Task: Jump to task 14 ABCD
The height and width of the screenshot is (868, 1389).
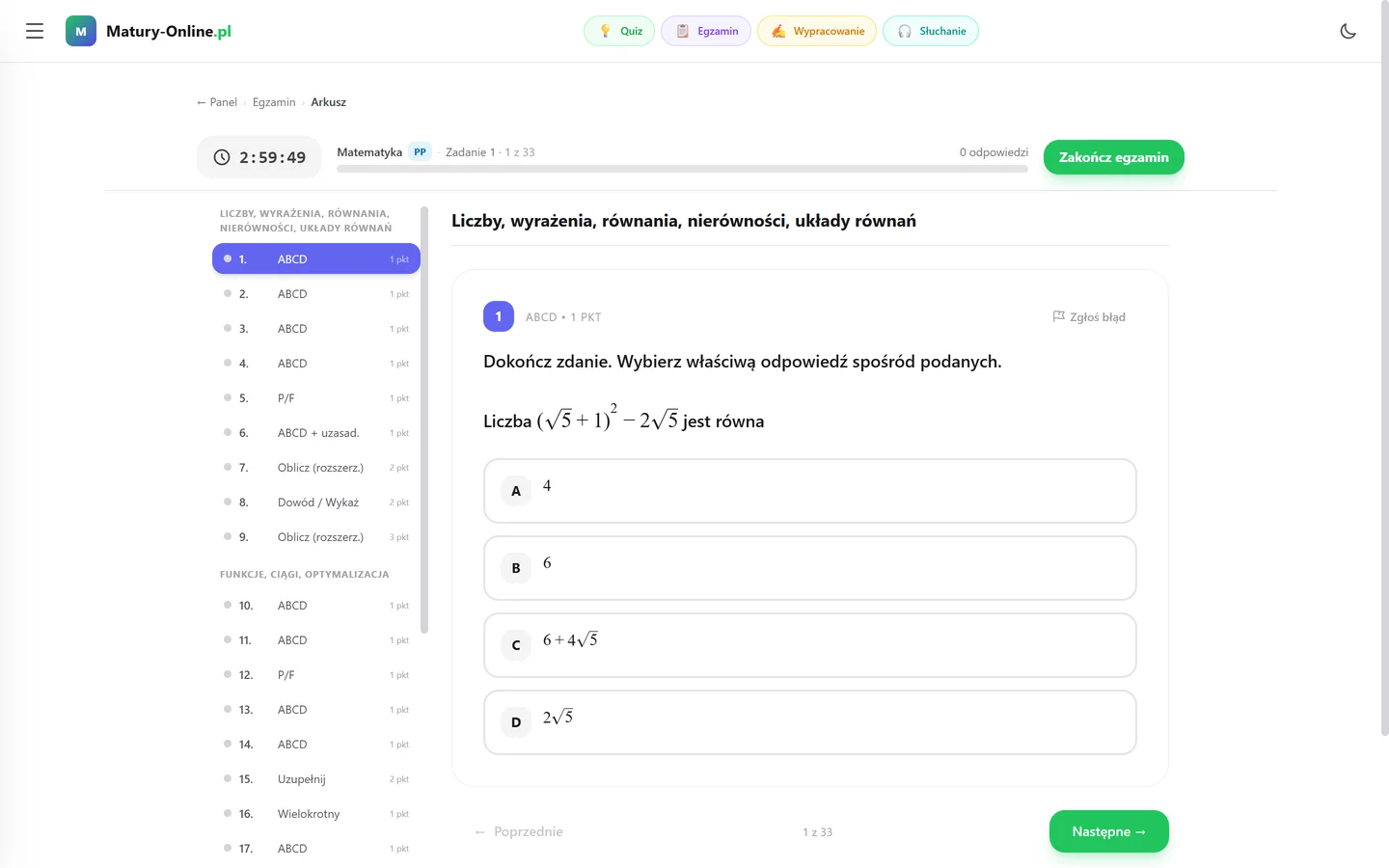Action: pyautogui.click(x=316, y=745)
